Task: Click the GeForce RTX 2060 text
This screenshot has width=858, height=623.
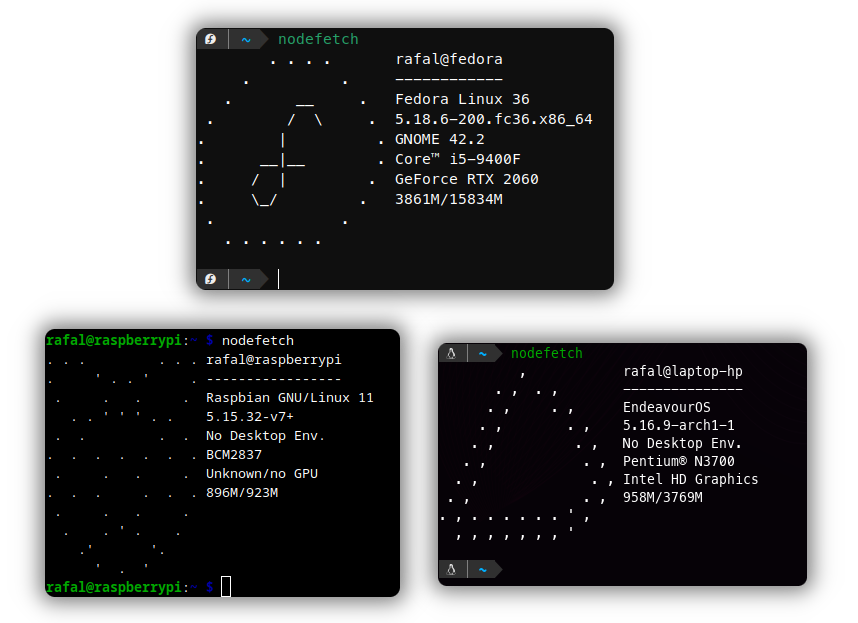Action: [x=467, y=179]
